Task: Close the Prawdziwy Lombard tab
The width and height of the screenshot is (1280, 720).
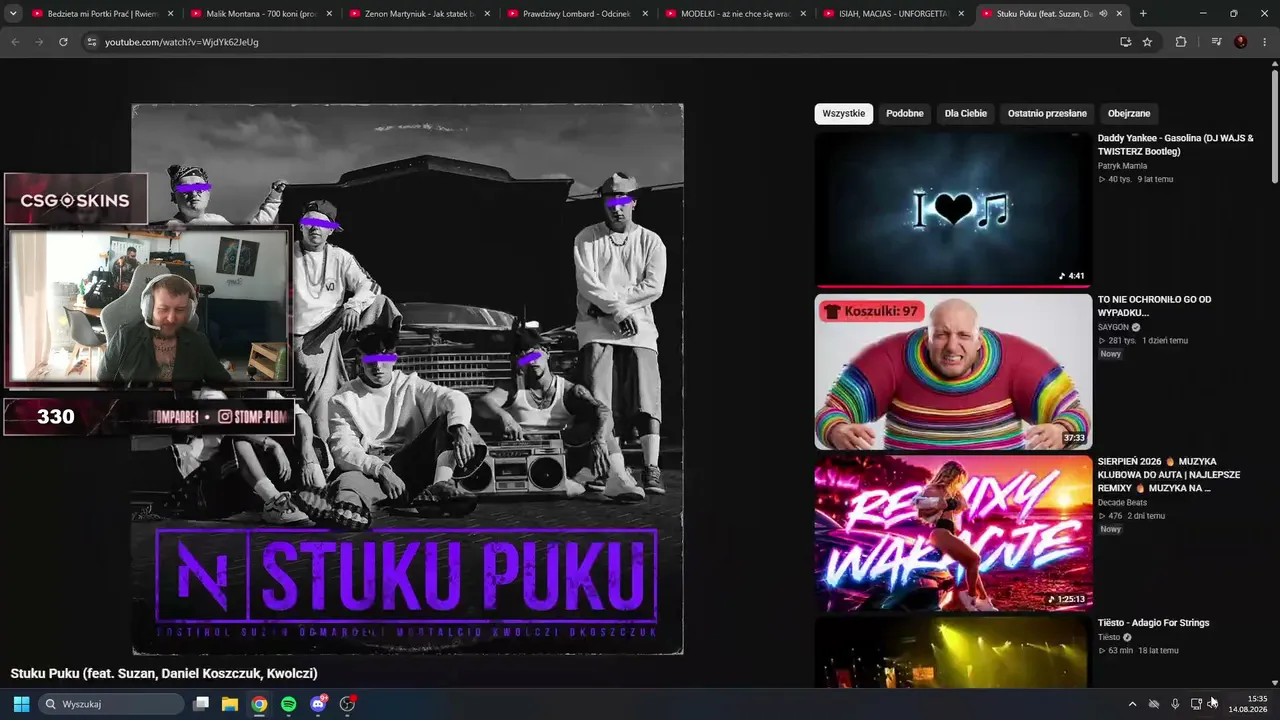Action: tap(645, 14)
